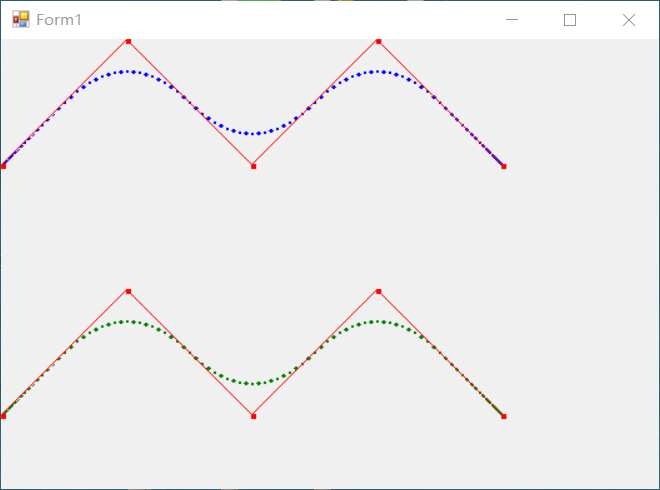Select rightmost red control point of green curve

pyautogui.click(x=503, y=416)
